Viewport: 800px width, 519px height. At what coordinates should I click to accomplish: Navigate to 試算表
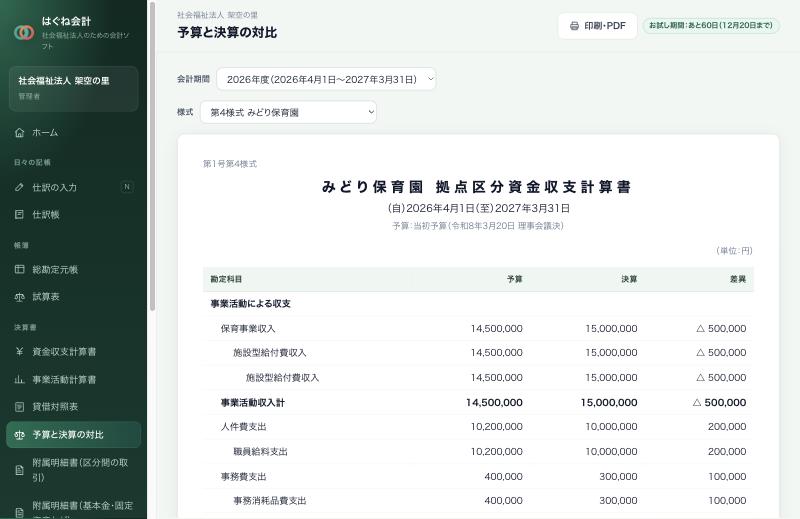tap(73, 296)
